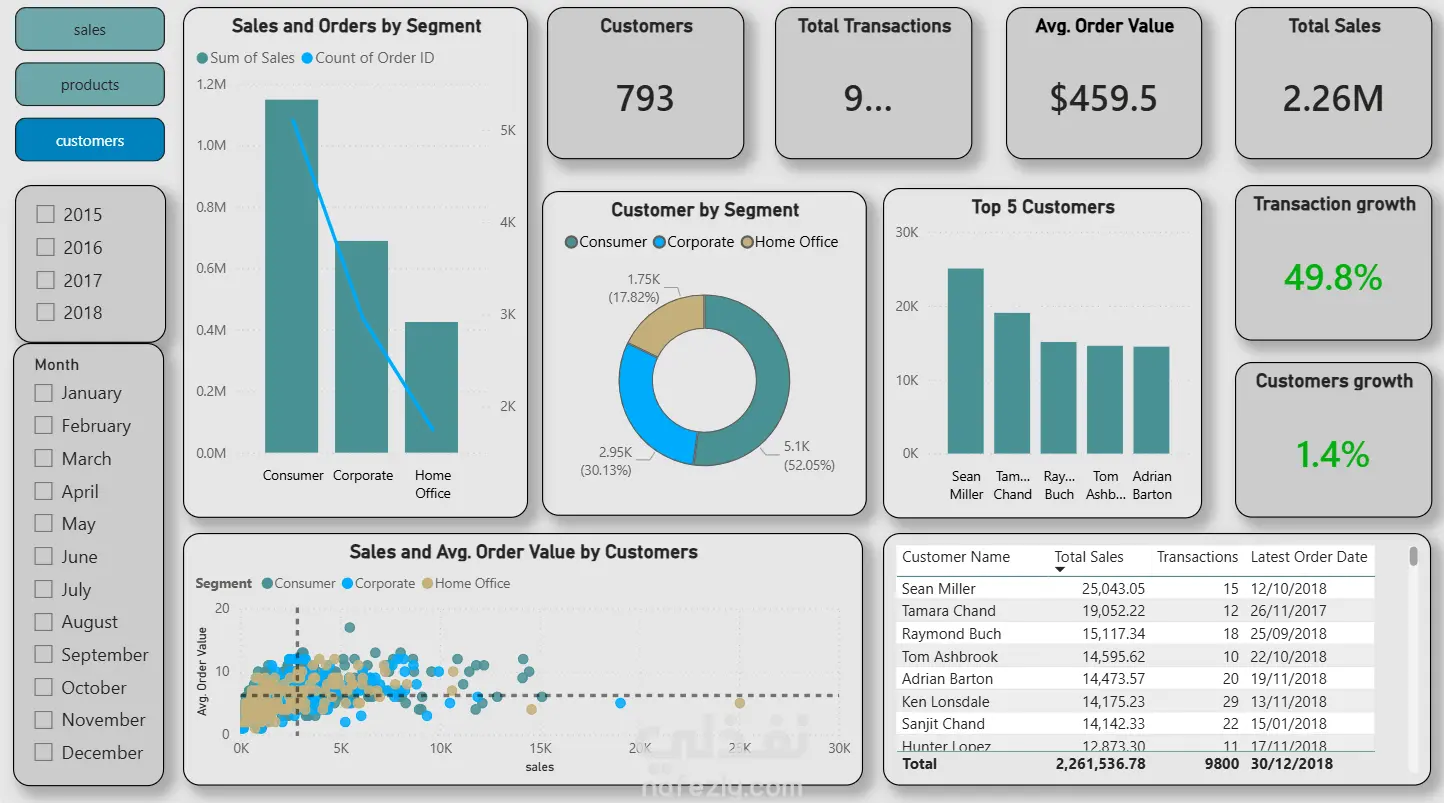Click Corporate legend dot in donut chart
Image resolution: width=1444 pixels, height=803 pixels.
pyautogui.click(x=659, y=242)
